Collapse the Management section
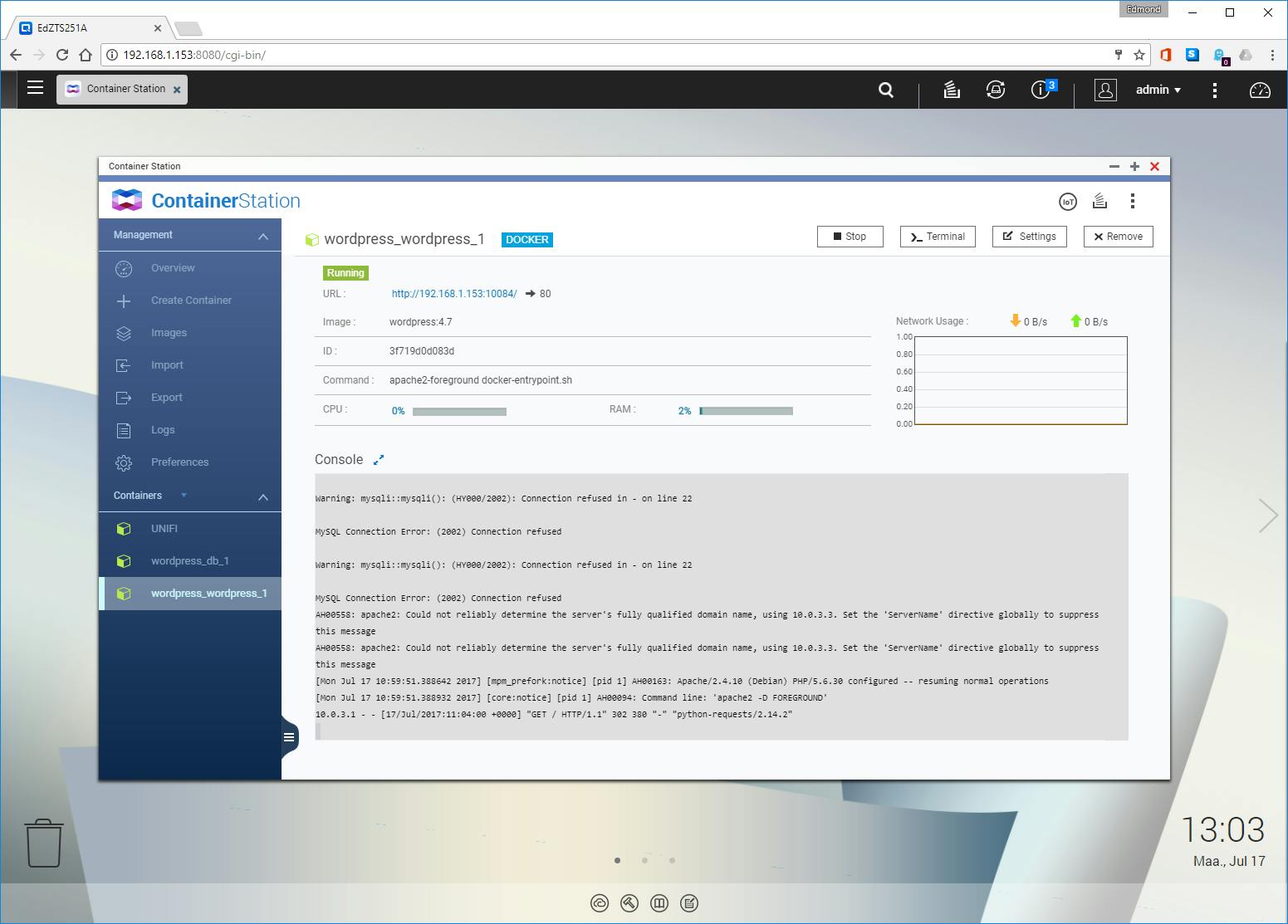 (x=263, y=237)
